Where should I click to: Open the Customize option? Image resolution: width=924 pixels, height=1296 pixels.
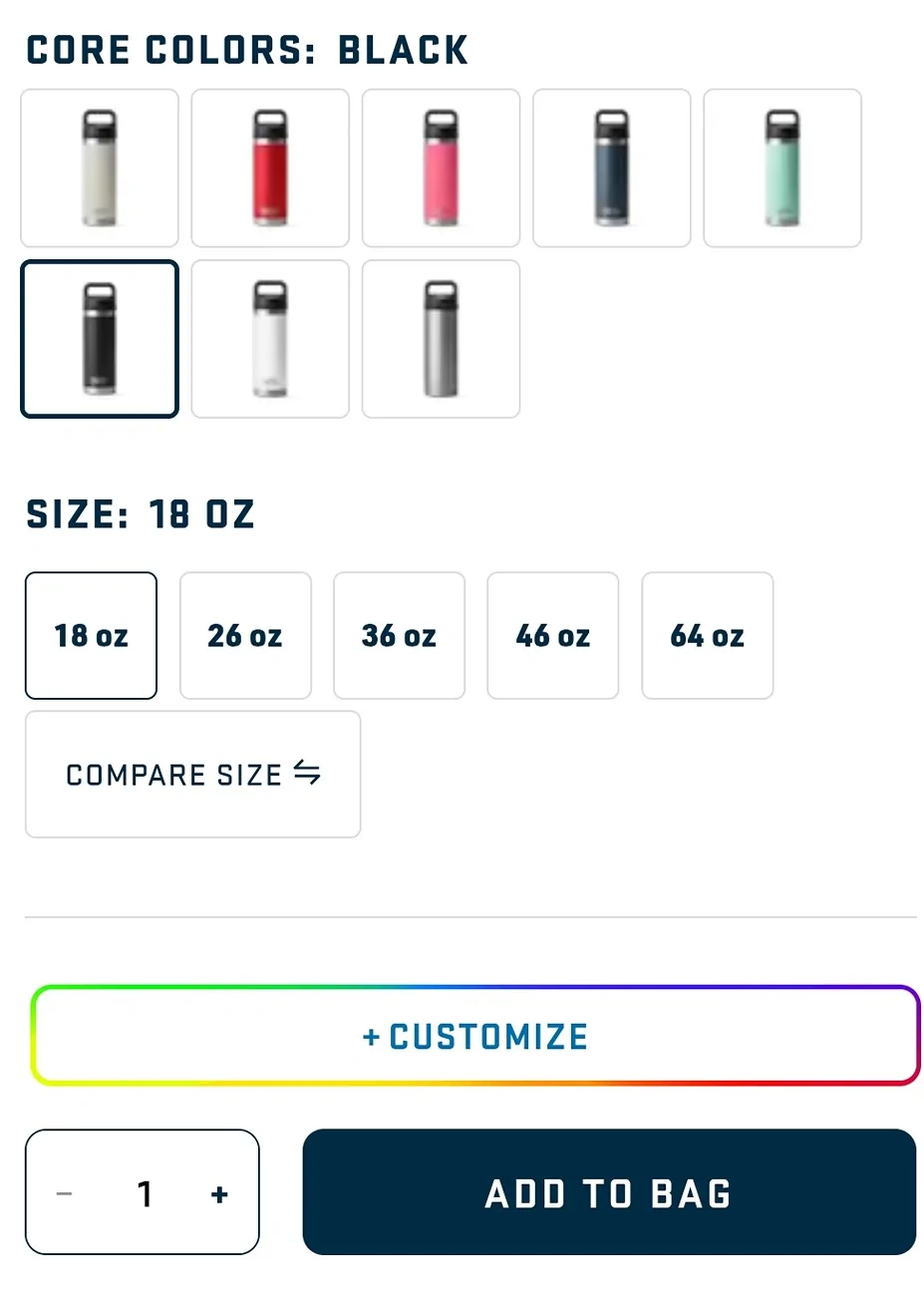(x=474, y=1036)
